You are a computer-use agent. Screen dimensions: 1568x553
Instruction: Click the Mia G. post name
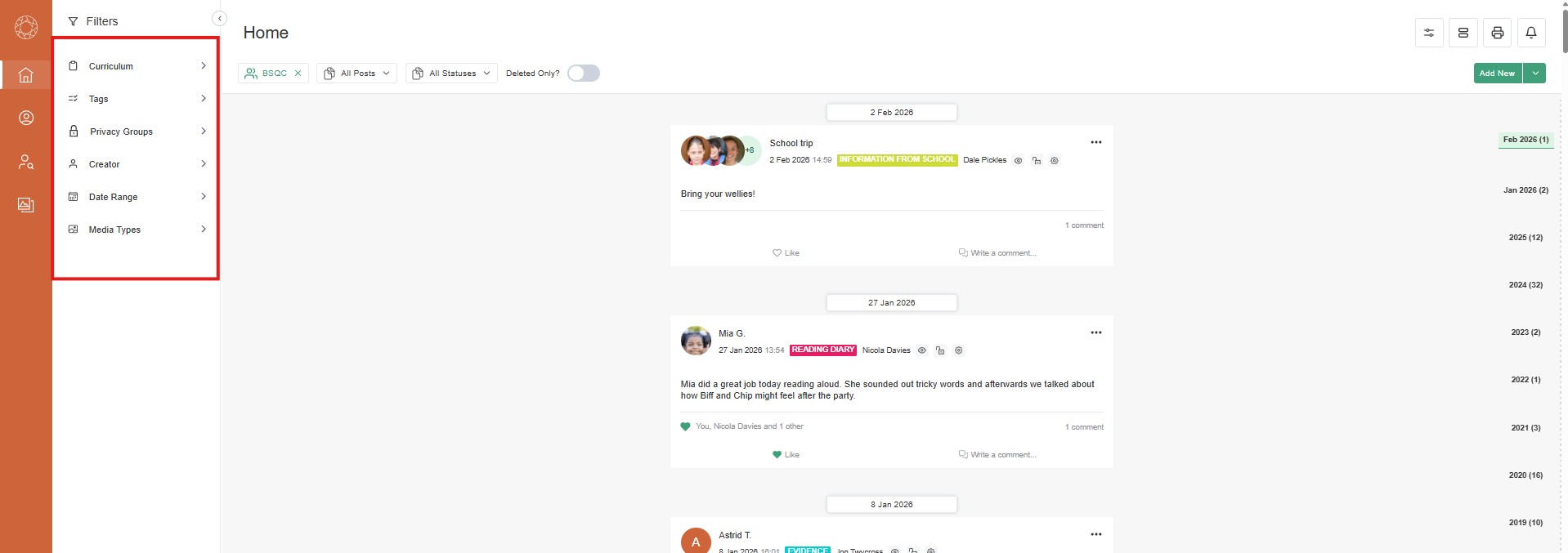(732, 333)
